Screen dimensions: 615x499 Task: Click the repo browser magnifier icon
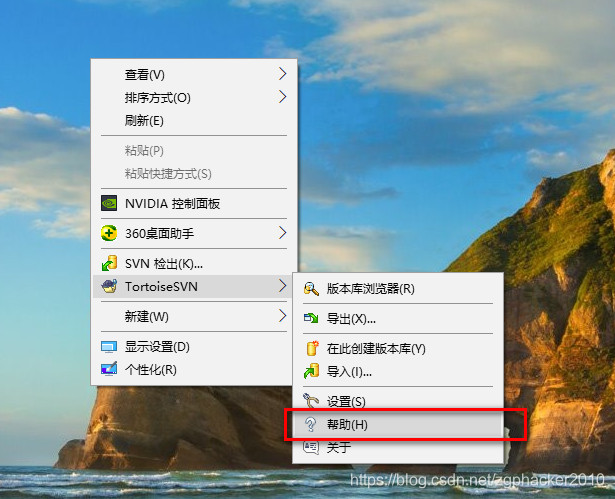click(311, 289)
